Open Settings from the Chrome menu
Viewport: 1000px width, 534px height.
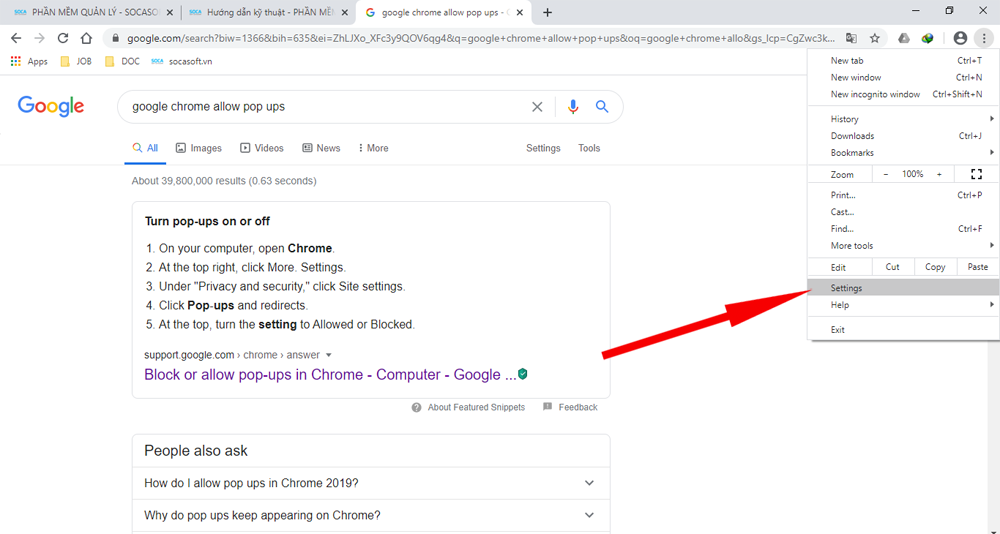(904, 288)
